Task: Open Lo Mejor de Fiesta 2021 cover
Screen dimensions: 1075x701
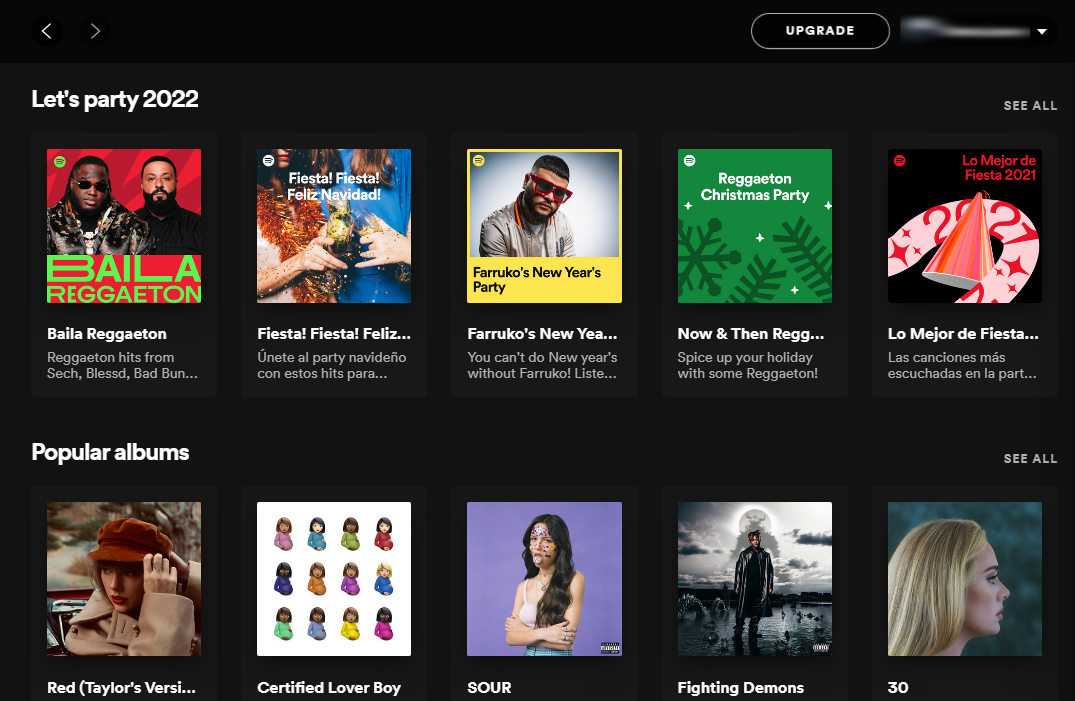Action: point(965,226)
